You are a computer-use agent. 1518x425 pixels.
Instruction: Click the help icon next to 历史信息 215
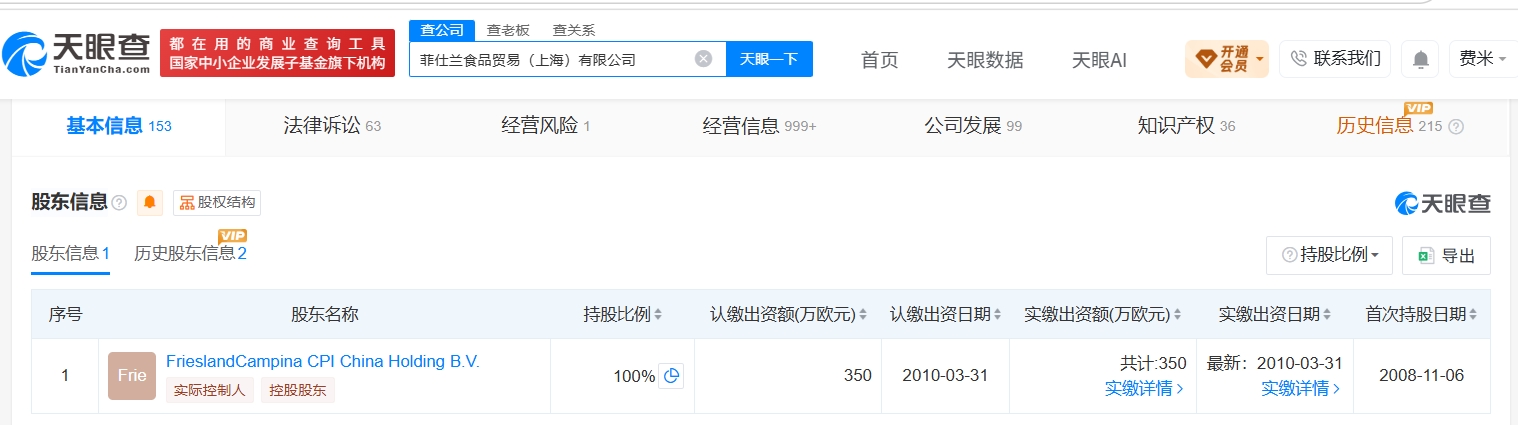click(x=1456, y=127)
